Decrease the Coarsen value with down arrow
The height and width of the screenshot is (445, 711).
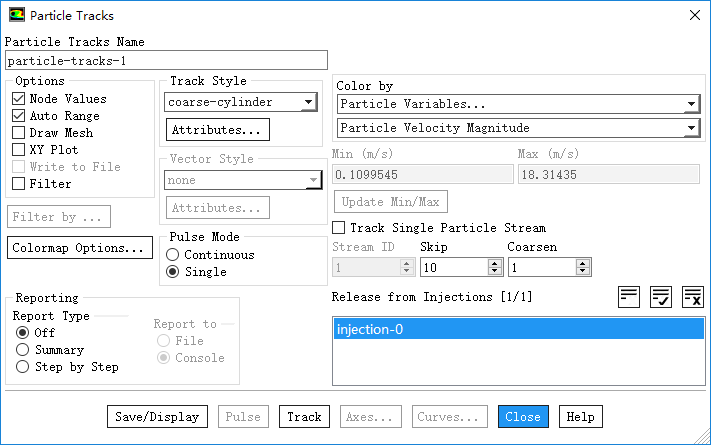[583, 272]
